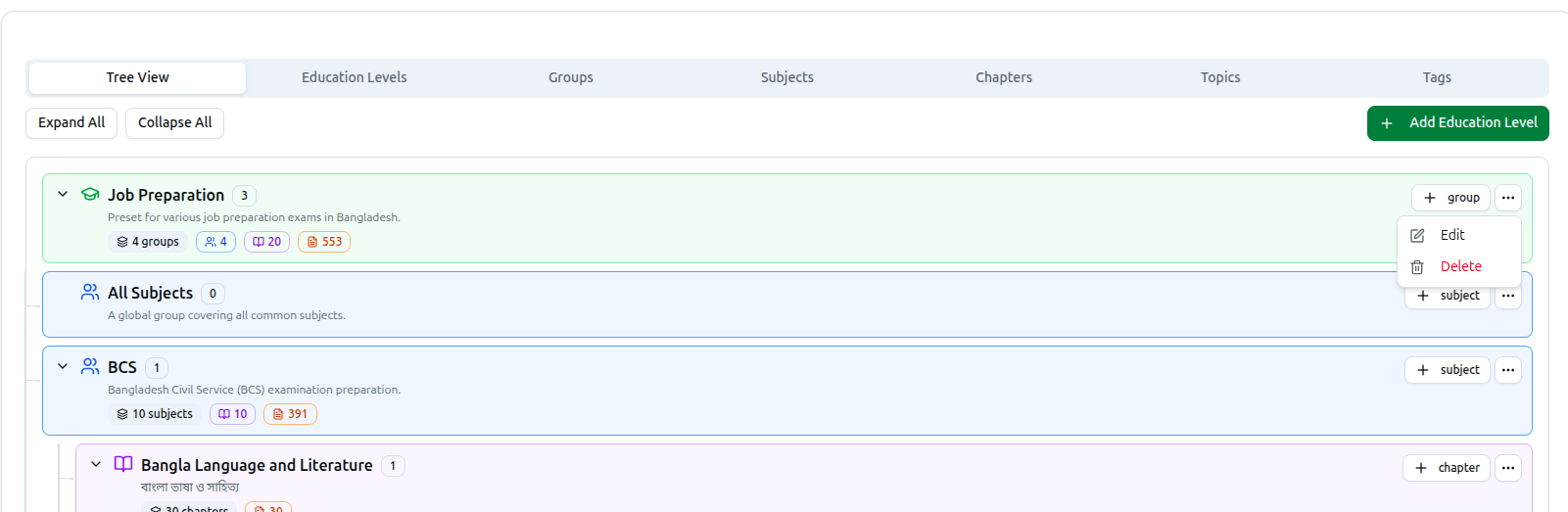
Task: Choose Delete from the context menu
Action: pos(1459,266)
